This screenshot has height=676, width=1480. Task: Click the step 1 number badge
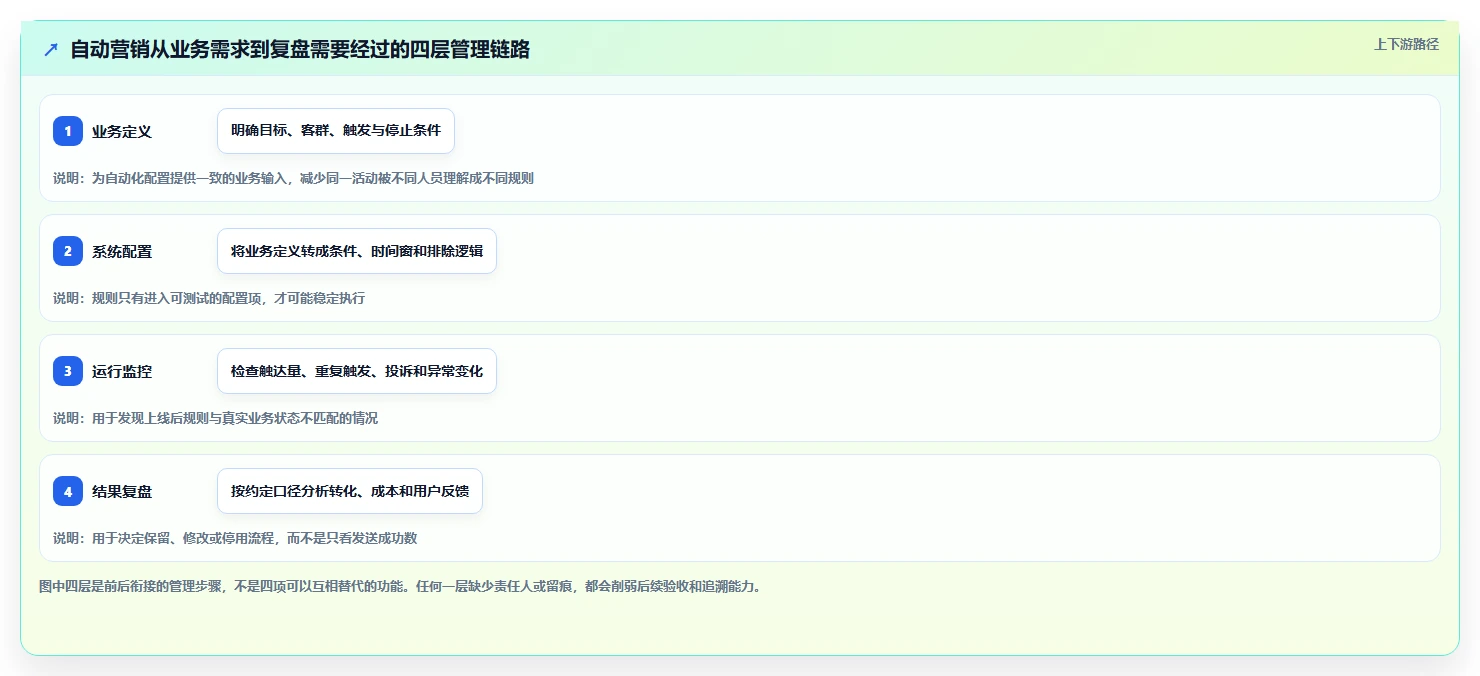[68, 131]
